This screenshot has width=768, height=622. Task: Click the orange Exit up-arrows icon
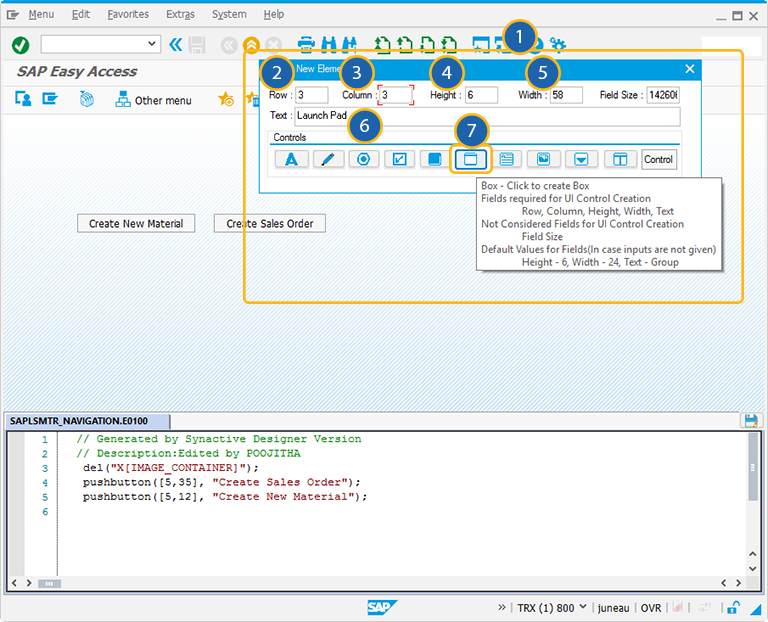coord(251,45)
